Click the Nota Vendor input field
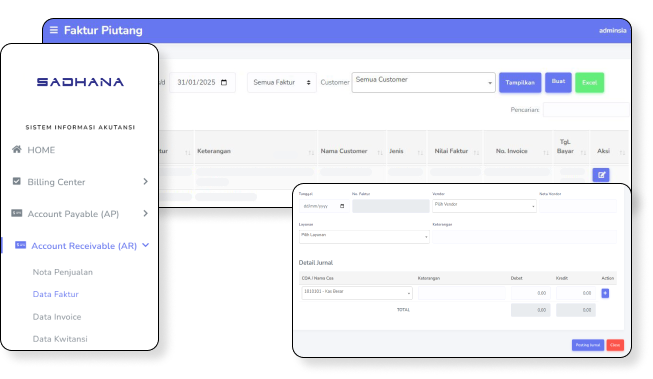Screen dimensions: 653x379 578,206
